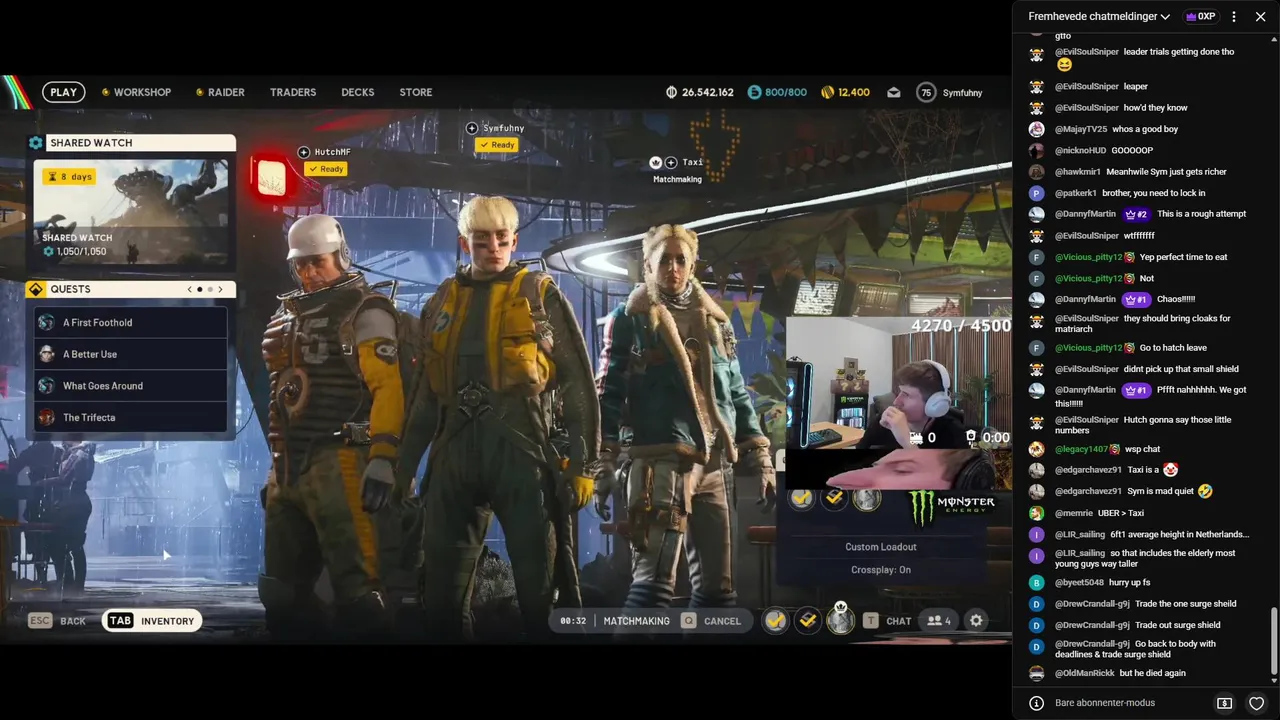Expand the Fremhevede chatmeldinger dropdown
This screenshot has height=720, width=1280.
[x=1099, y=17]
